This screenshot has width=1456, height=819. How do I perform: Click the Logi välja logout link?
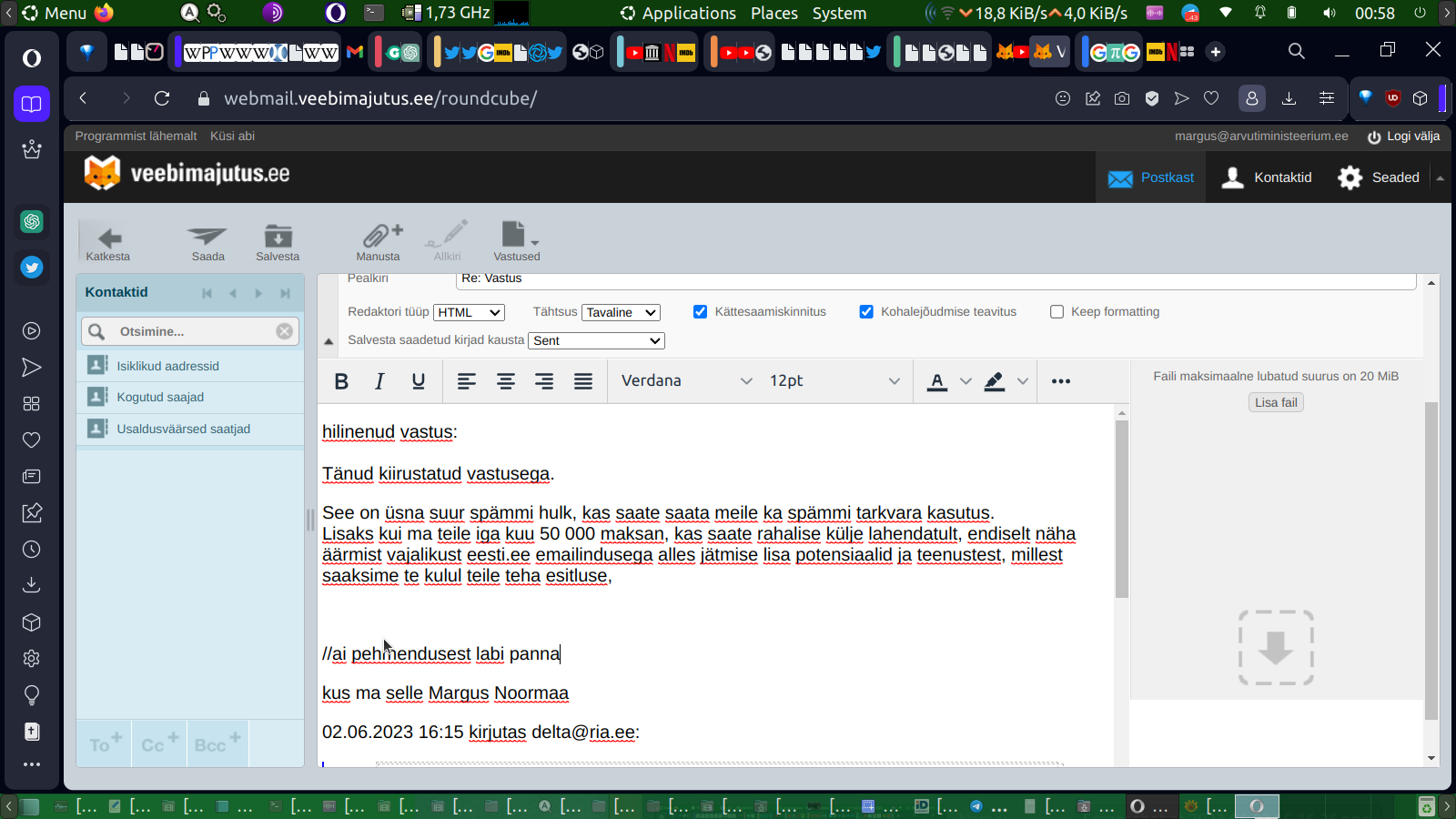point(1403,136)
